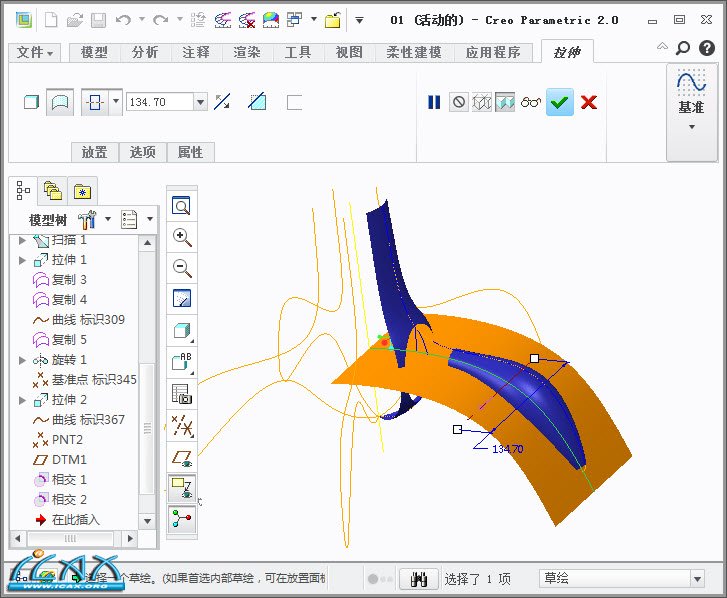727x598 pixels.
Task: Click the green checkmark to accept extrude
Action: [x=560, y=101]
